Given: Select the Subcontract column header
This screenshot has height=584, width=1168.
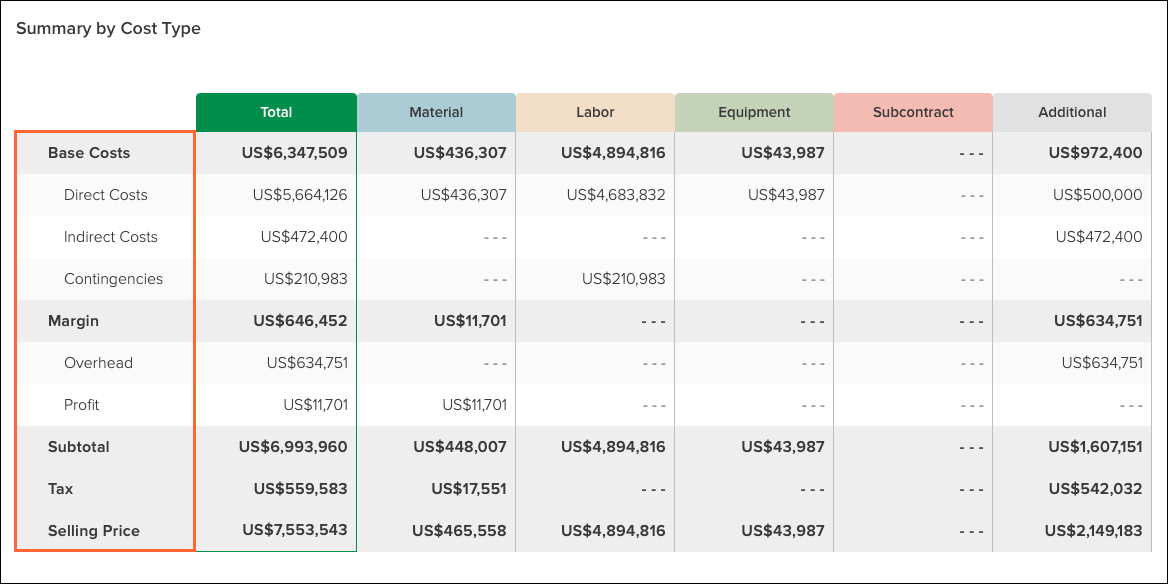Looking at the screenshot, I should [x=913, y=112].
